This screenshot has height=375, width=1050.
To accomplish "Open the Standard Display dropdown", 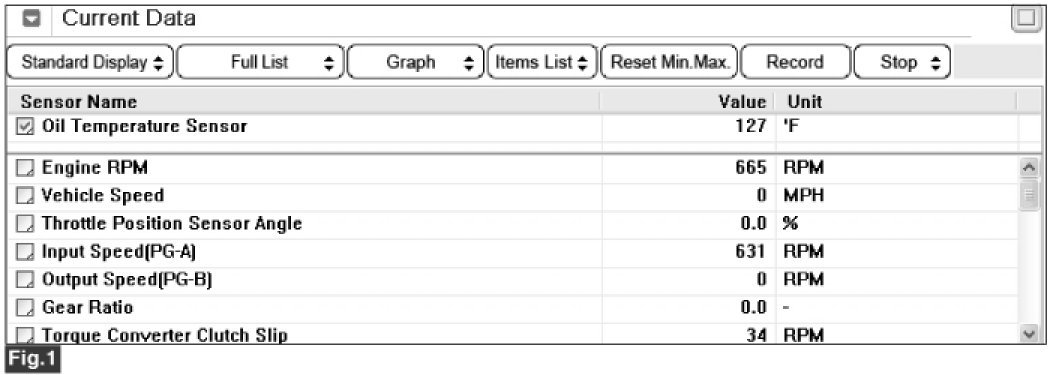I will 90,63.
